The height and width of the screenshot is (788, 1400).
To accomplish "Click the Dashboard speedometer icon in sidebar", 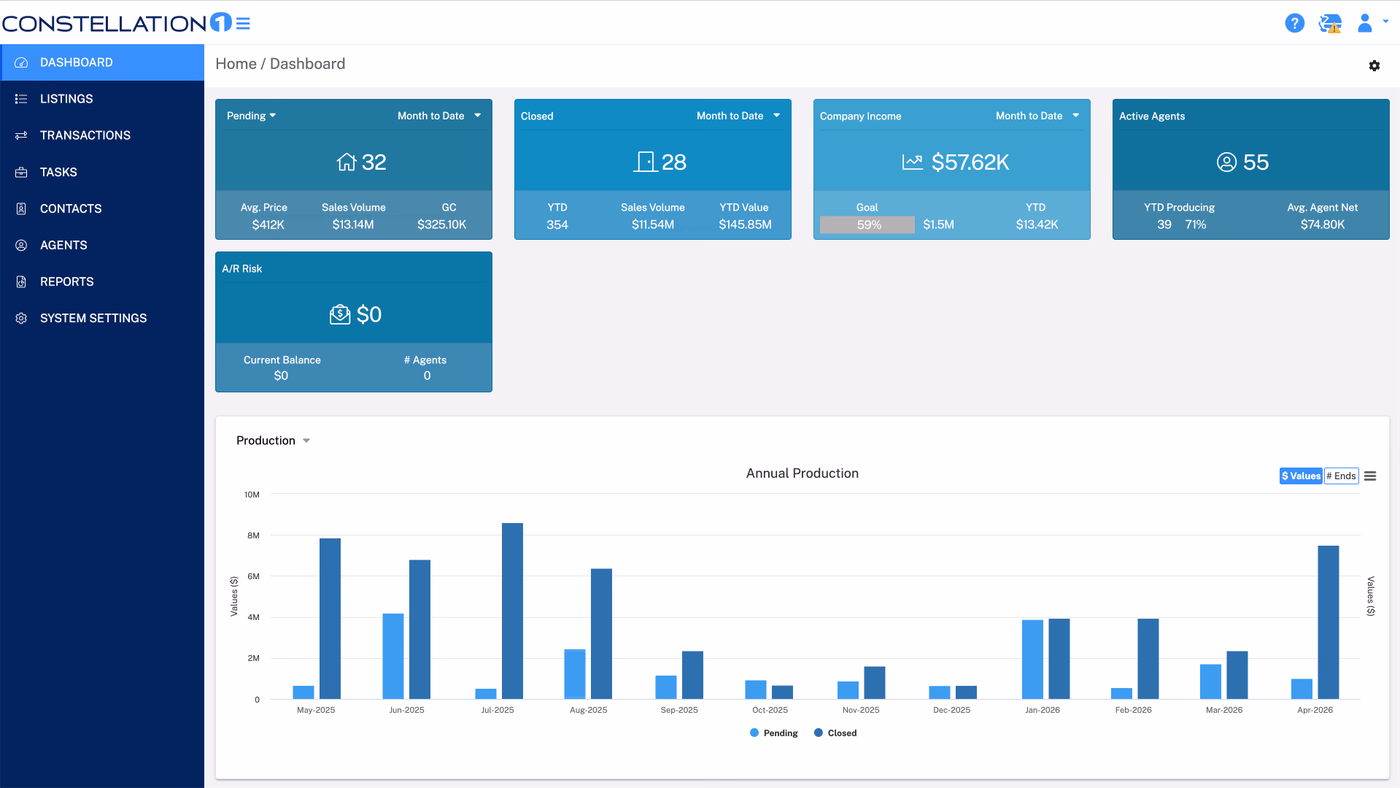I will pos(21,63).
